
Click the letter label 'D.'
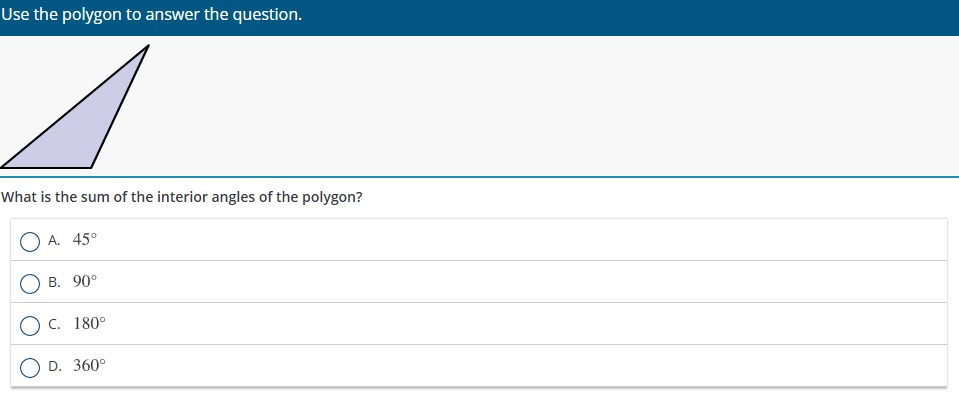pyautogui.click(x=54, y=367)
